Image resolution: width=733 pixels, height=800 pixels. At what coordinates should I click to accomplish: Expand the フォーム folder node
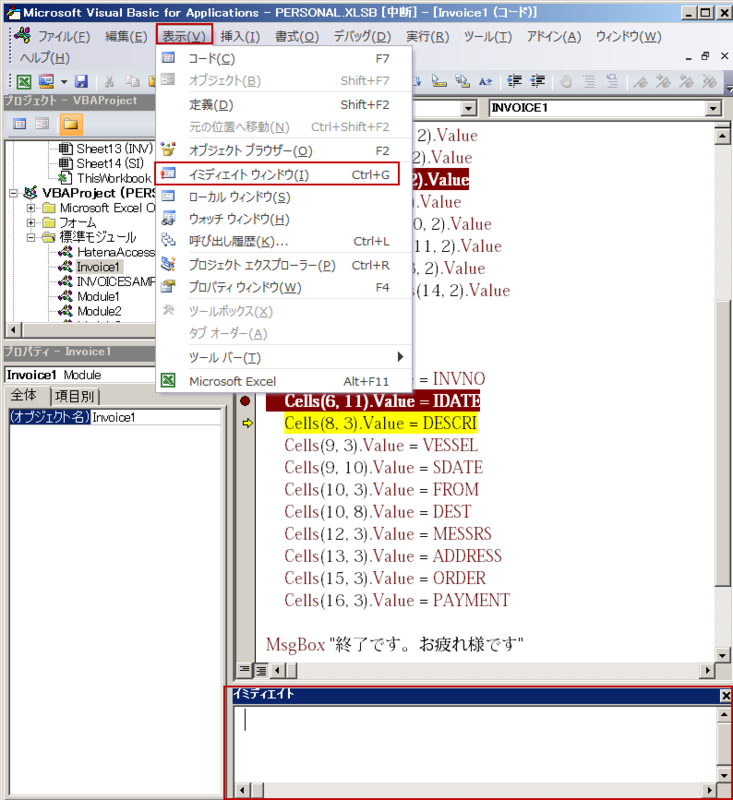[x=31, y=223]
